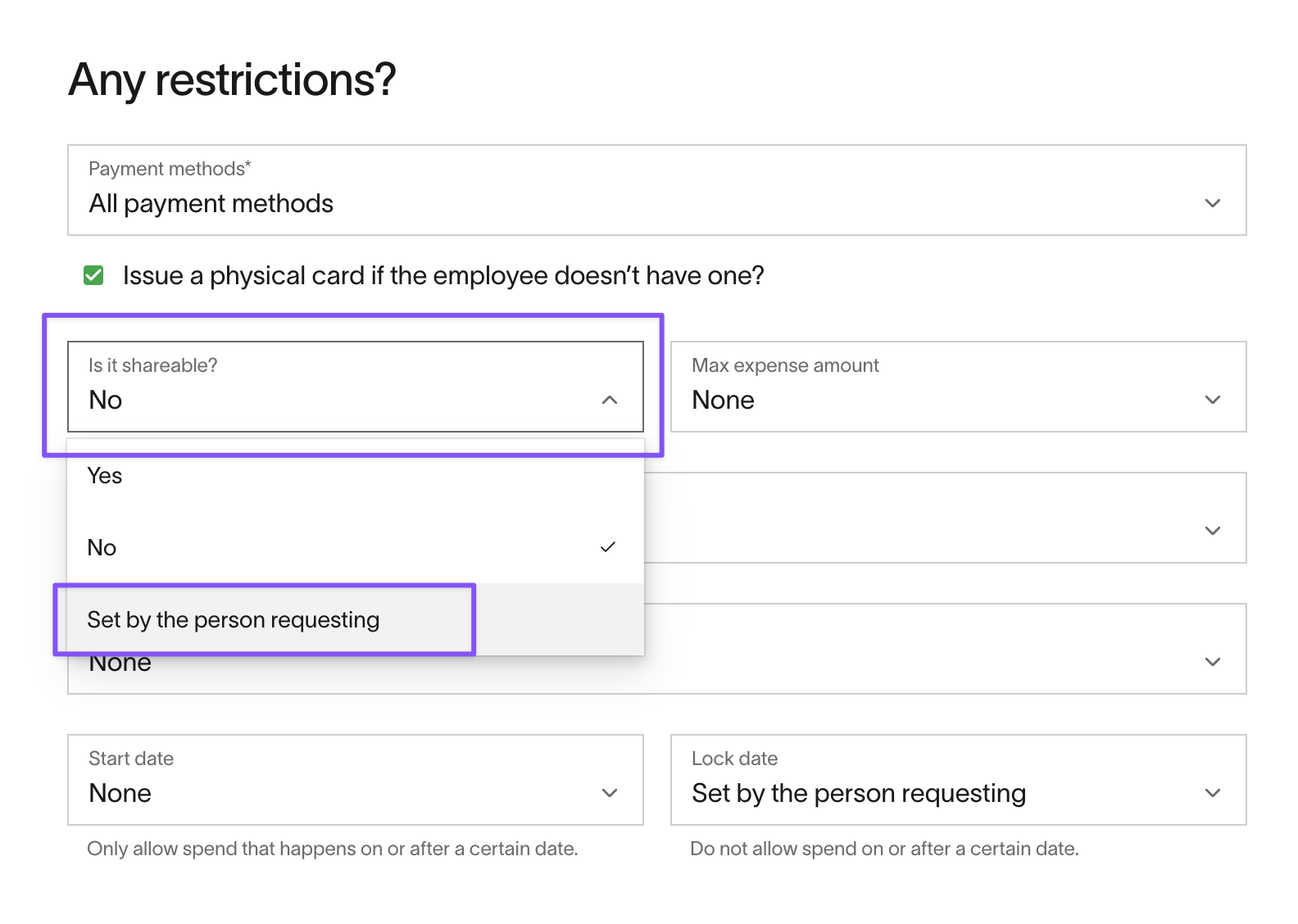1298x924 pixels.
Task: Uncheck the Issue a physical card checkbox
Action: (93, 275)
